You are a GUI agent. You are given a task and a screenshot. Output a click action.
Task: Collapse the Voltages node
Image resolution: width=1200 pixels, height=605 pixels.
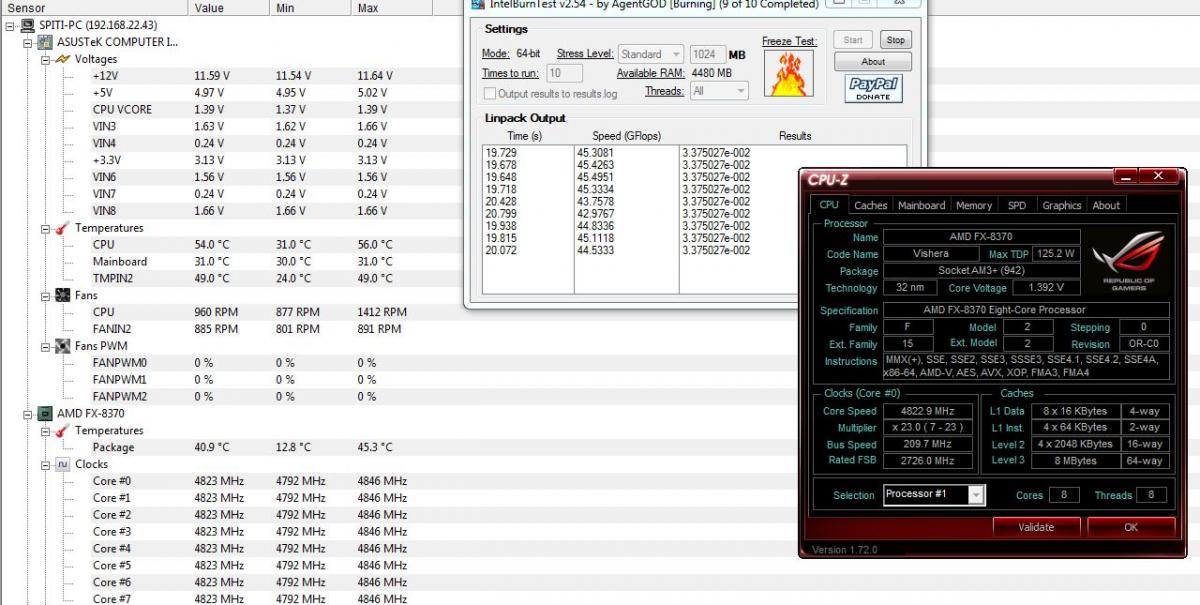click(45, 59)
